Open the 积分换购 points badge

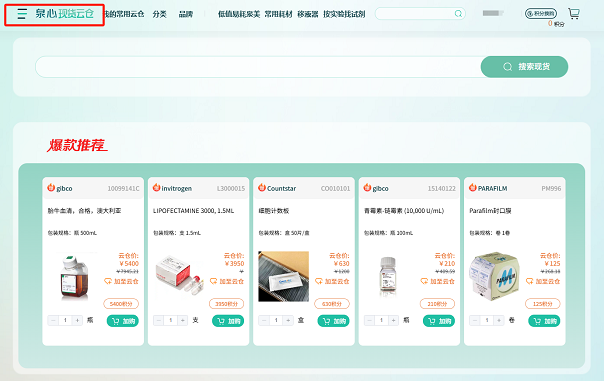(541, 13)
